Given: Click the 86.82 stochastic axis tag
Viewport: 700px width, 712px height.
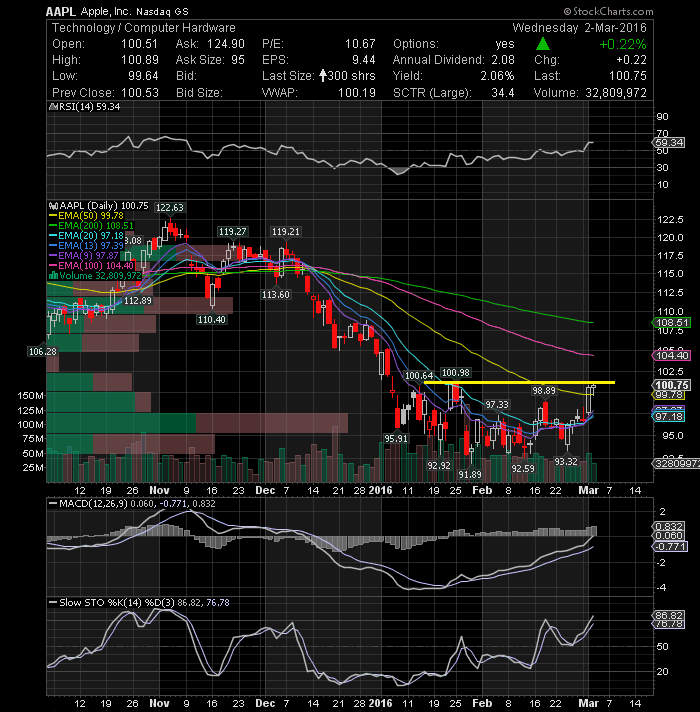Looking at the screenshot, I should [x=669, y=616].
